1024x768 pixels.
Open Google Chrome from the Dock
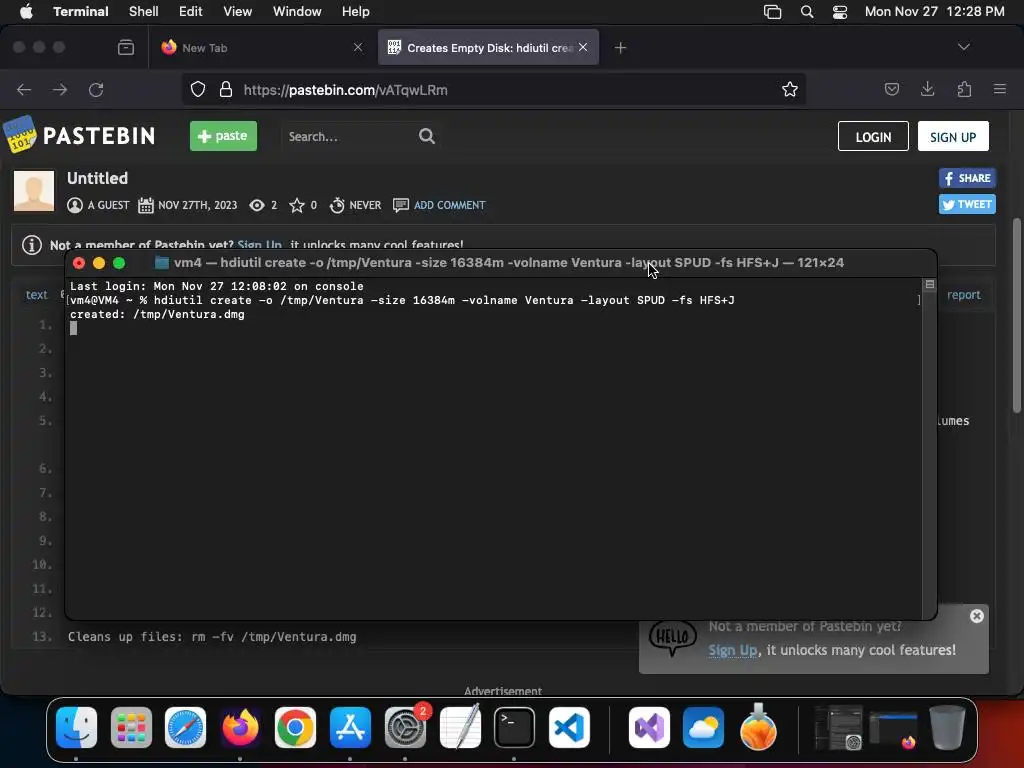click(295, 727)
